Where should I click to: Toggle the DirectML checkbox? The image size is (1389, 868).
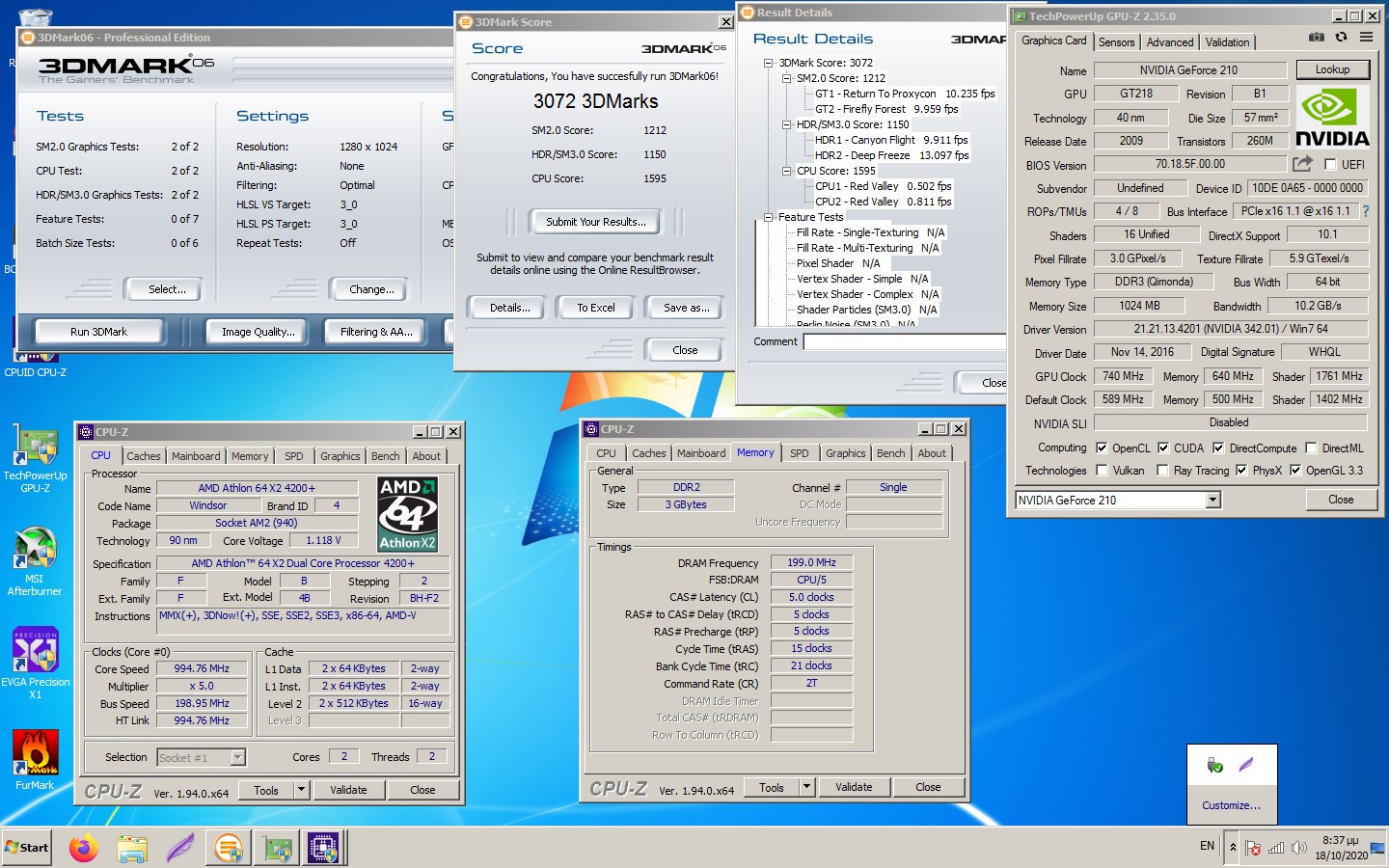point(1311,448)
